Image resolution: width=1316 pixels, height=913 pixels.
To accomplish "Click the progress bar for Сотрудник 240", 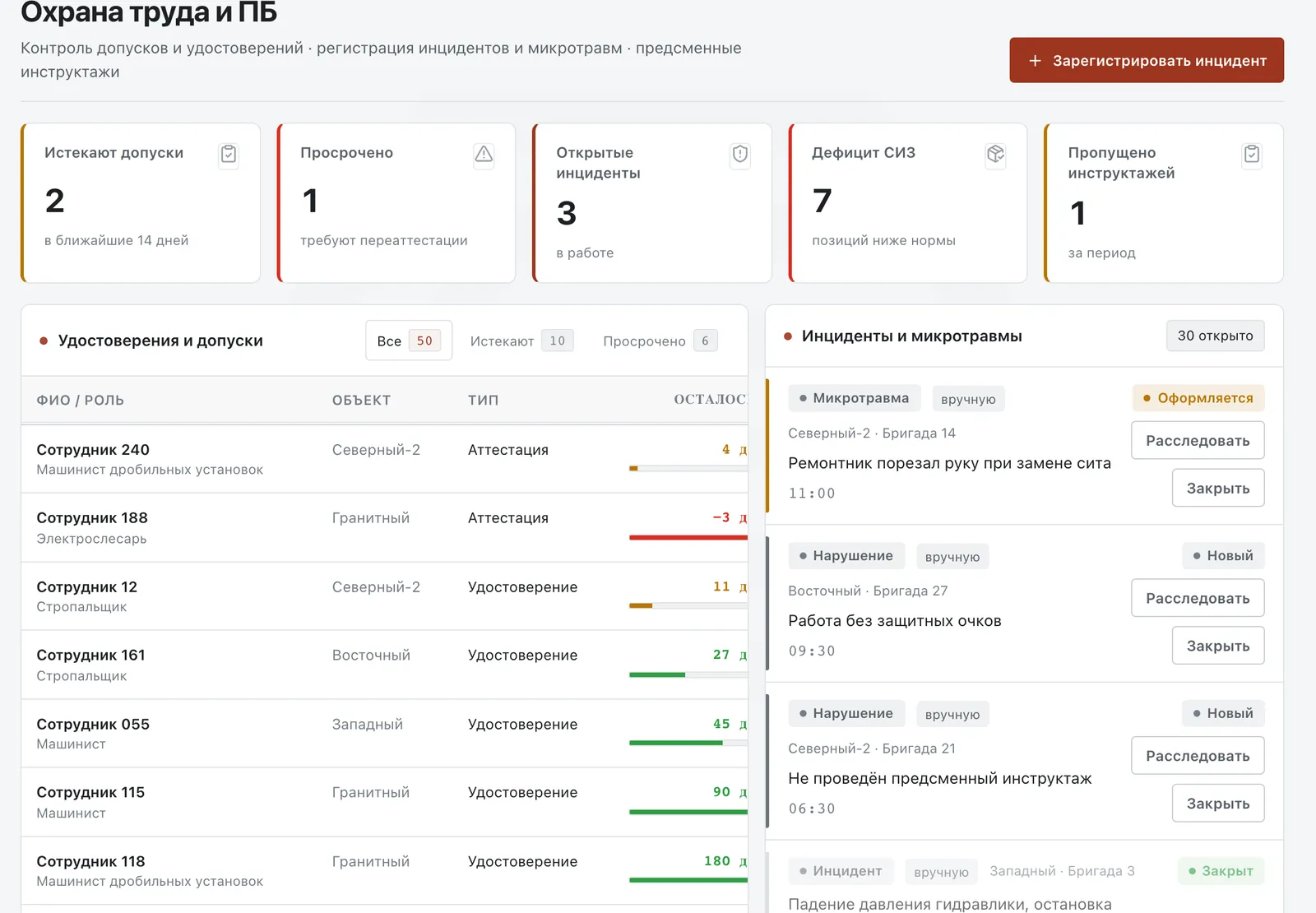I will 688,468.
